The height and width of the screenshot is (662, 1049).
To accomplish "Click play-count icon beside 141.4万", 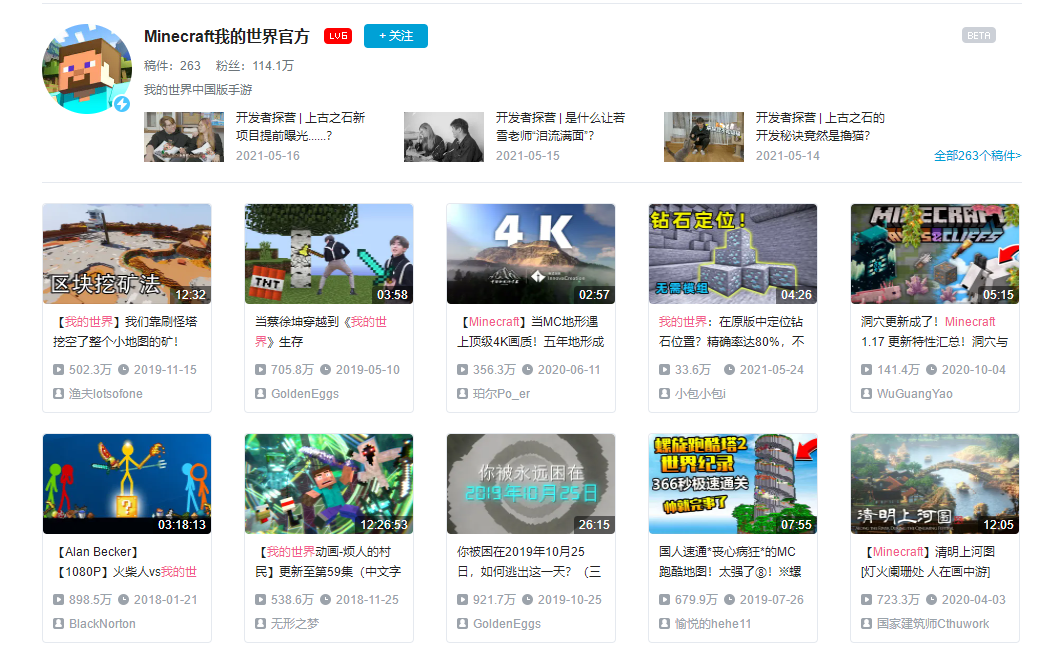I will point(867,369).
